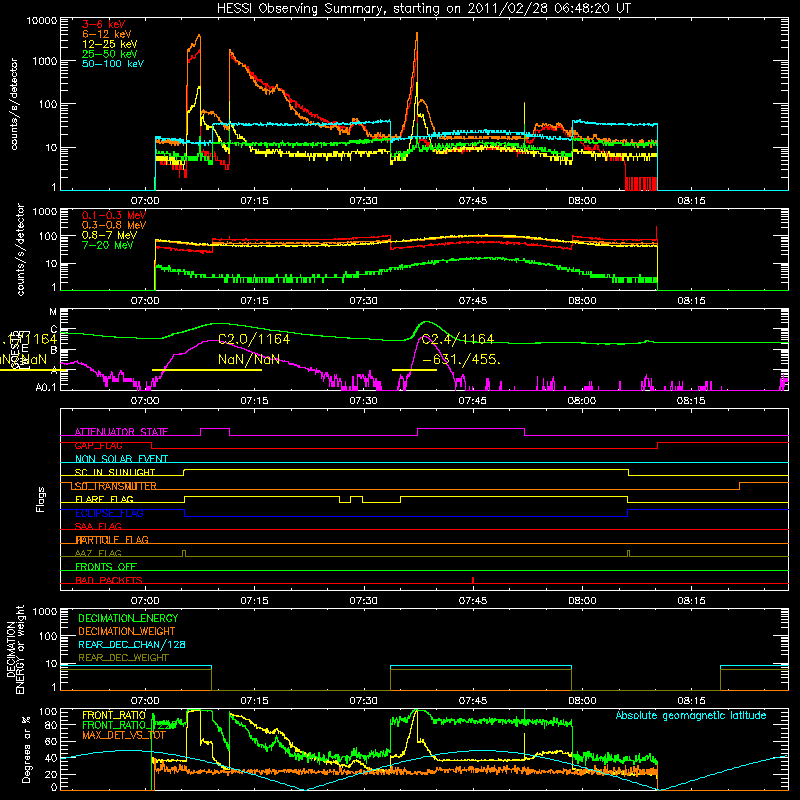Click the top panel's counts/s/detector axis title
Viewport: 800px width, 800px height.
(14, 104)
